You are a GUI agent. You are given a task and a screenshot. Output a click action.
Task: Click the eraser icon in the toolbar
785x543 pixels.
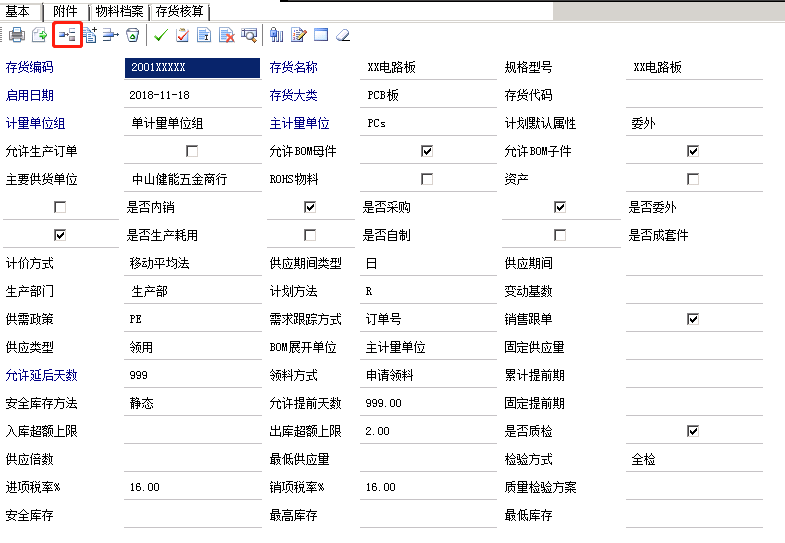(x=343, y=35)
